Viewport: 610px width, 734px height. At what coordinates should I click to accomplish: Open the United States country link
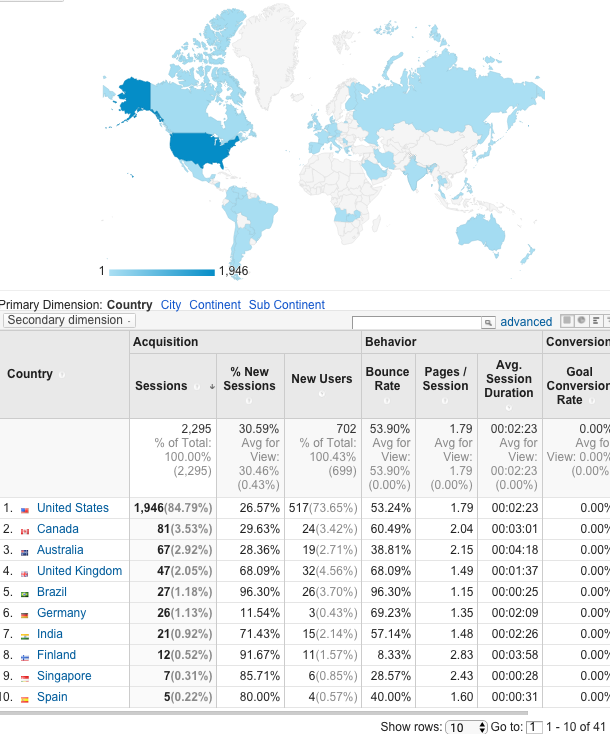point(73,508)
